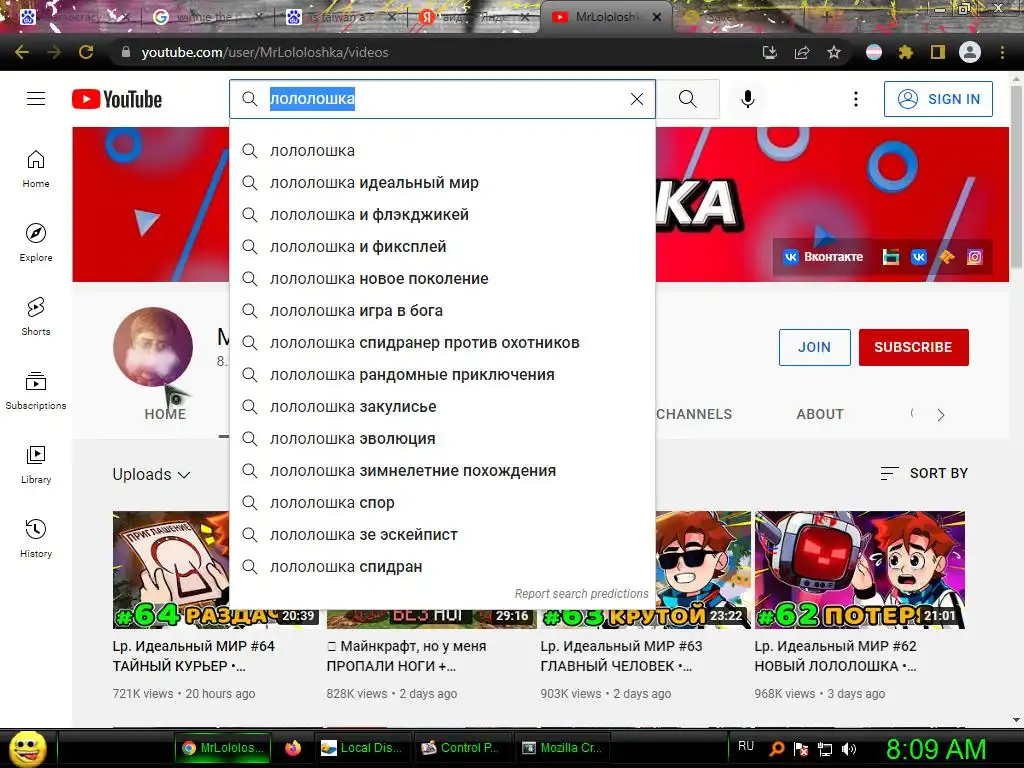This screenshot has height=768, width=1024.
Task: Select suggestion 'лололошка зе эскейпист'
Action: [442, 535]
